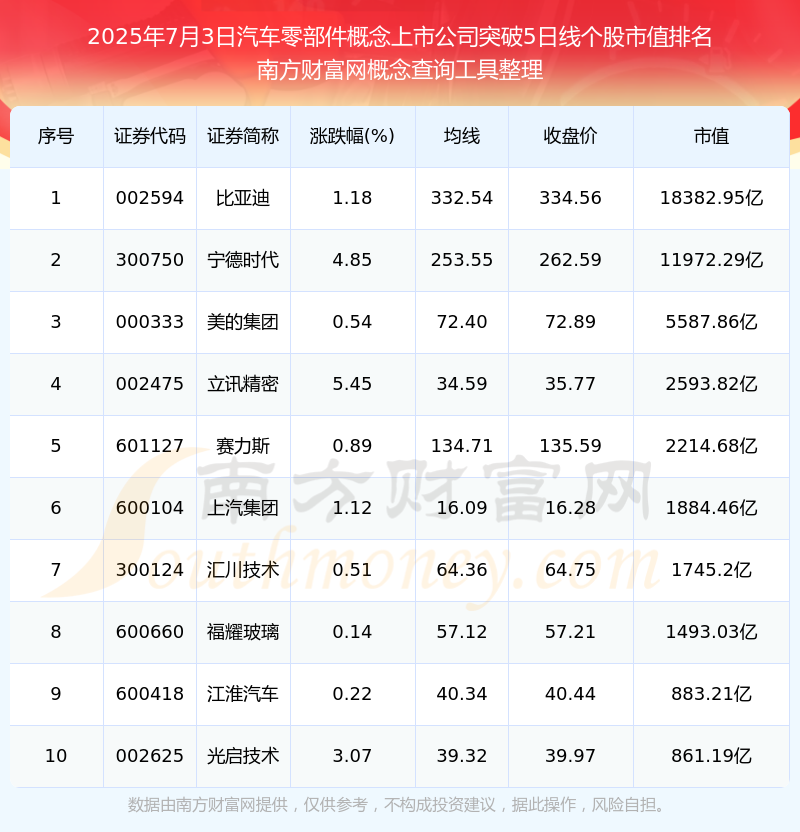Image resolution: width=800 pixels, height=832 pixels.
Task: Select stock code 300124
Action: coord(150,570)
